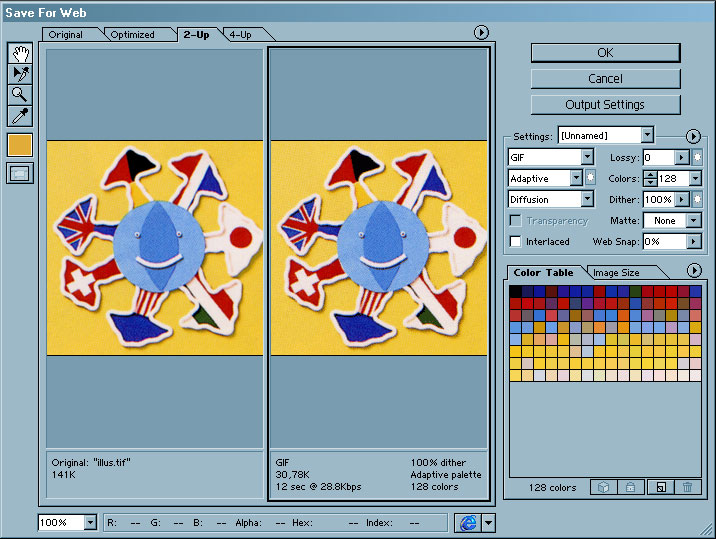Enable the Interlaced checkbox
This screenshot has height=539, width=716.
515,242
